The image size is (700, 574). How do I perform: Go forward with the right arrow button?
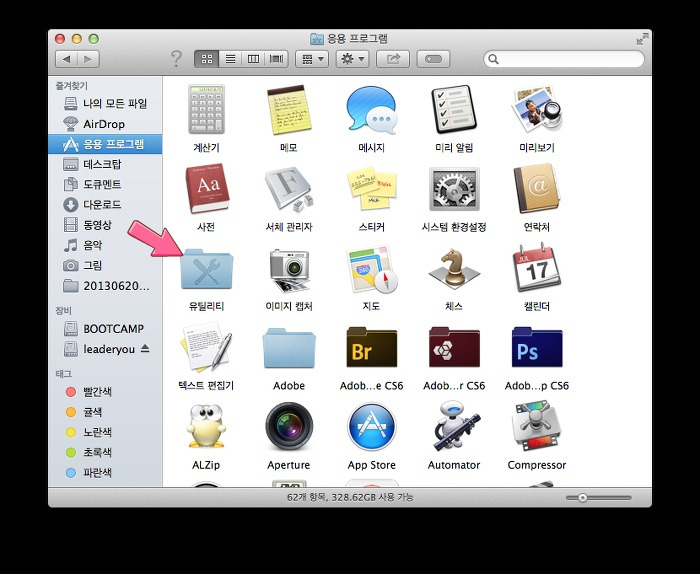click(x=88, y=59)
